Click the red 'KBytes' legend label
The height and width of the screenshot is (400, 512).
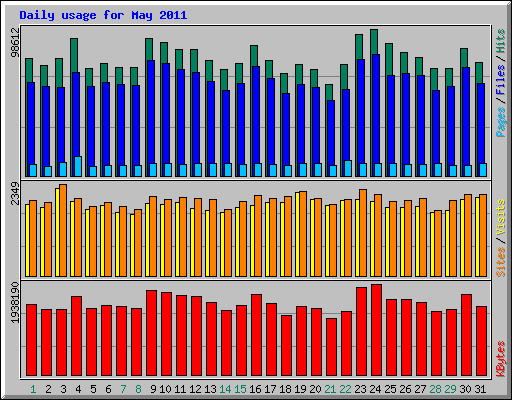[501, 359]
